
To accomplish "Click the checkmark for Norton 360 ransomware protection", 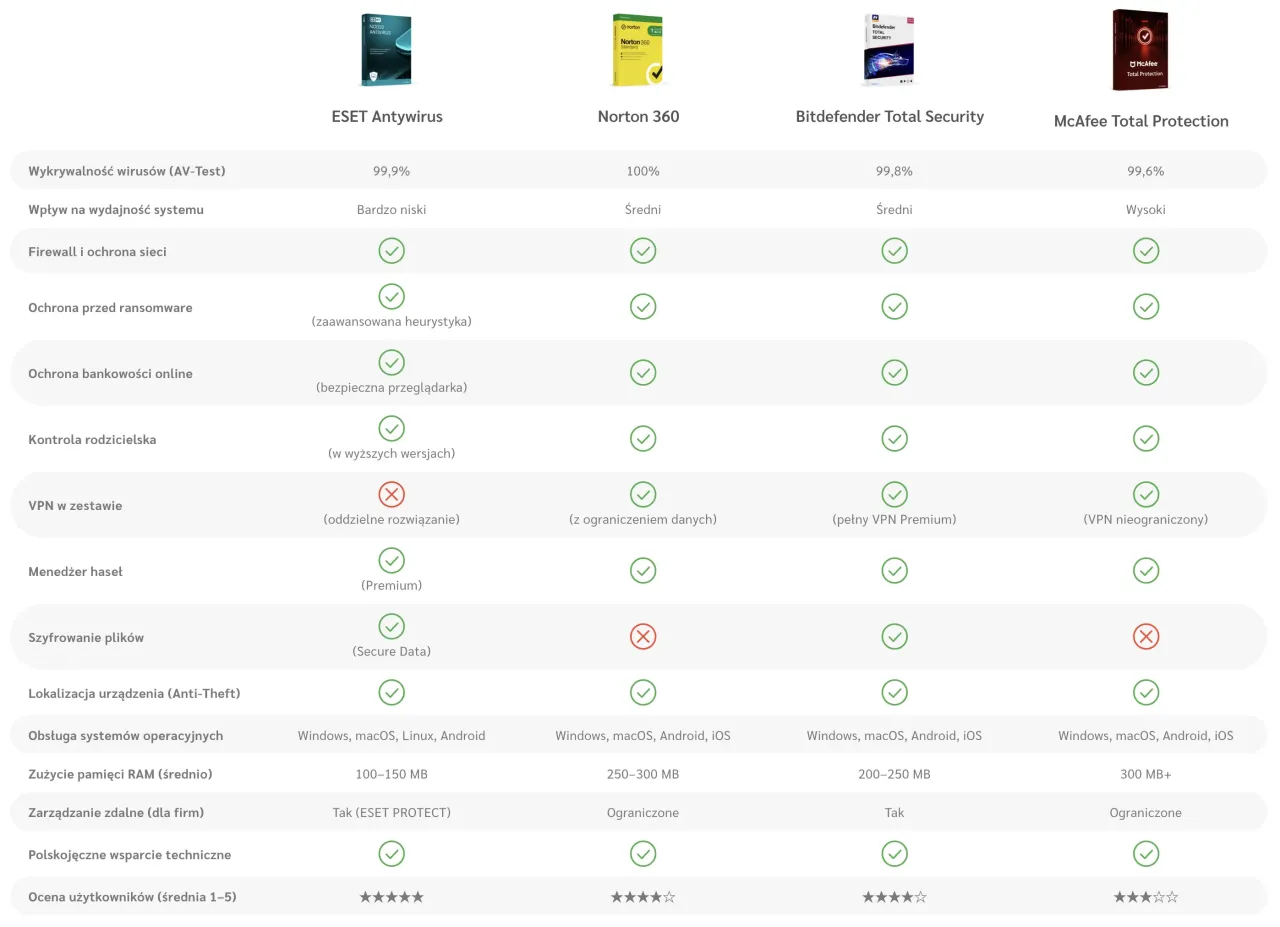I will (x=643, y=306).
